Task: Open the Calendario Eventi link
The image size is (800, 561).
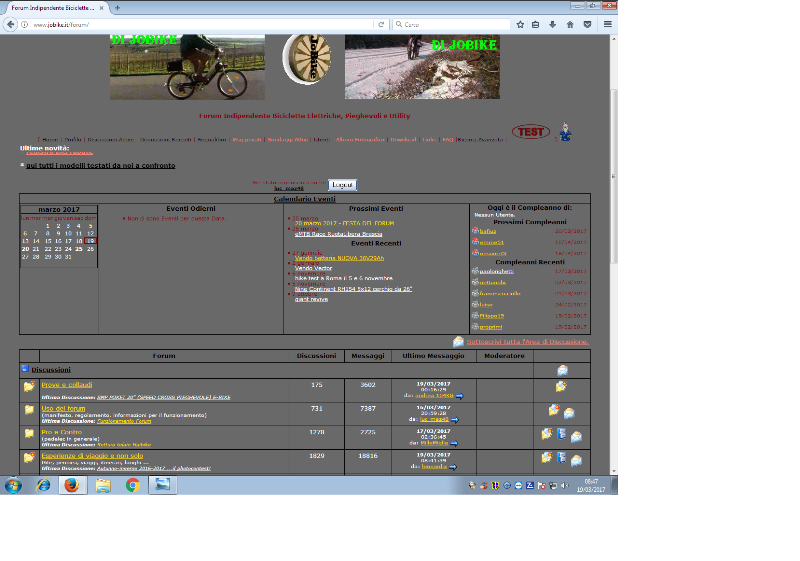Action: tap(305, 199)
